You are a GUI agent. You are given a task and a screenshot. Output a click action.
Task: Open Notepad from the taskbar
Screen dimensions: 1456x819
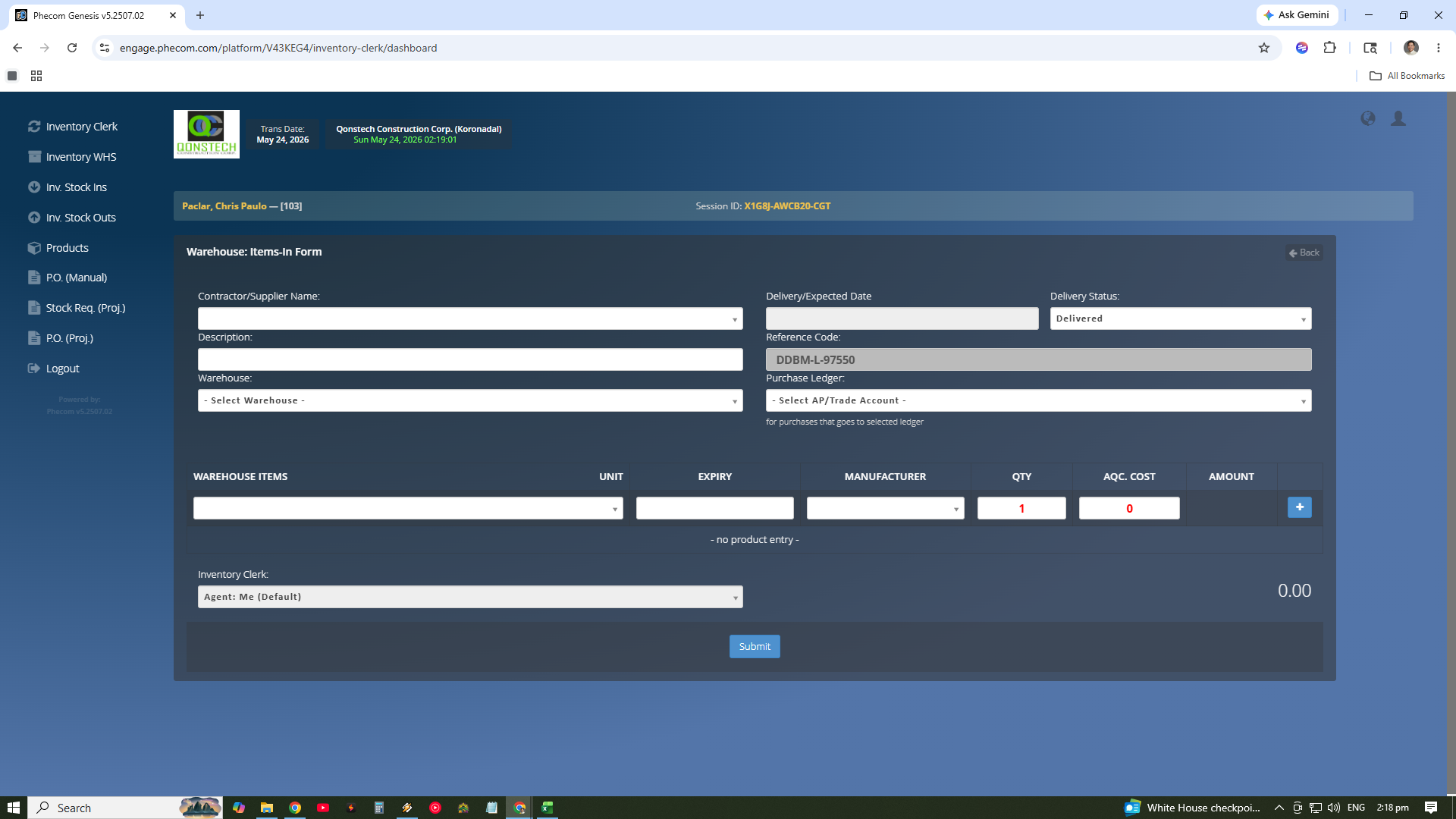[491, 808]
